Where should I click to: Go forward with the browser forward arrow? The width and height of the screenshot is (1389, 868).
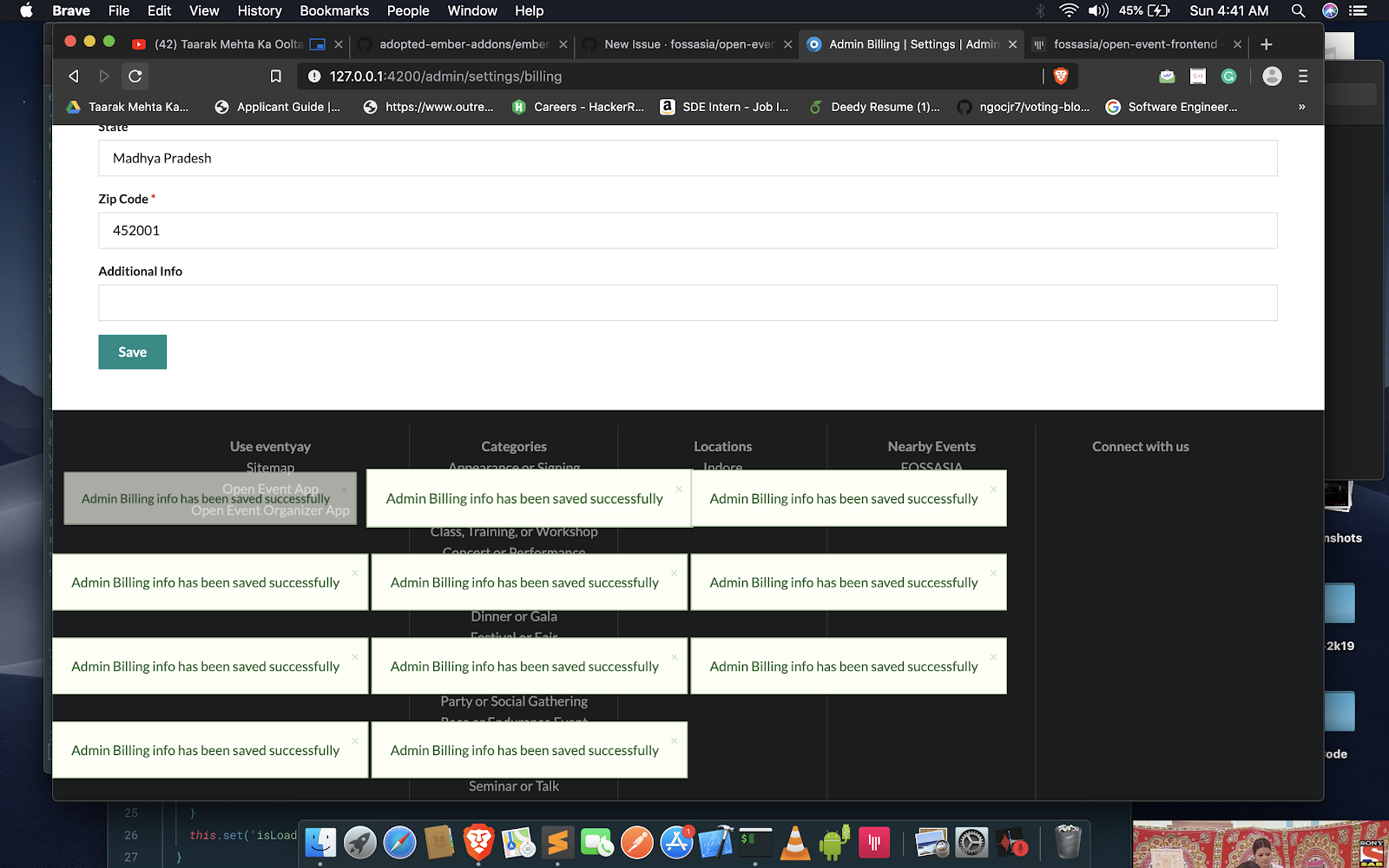(x=104, y=76)
